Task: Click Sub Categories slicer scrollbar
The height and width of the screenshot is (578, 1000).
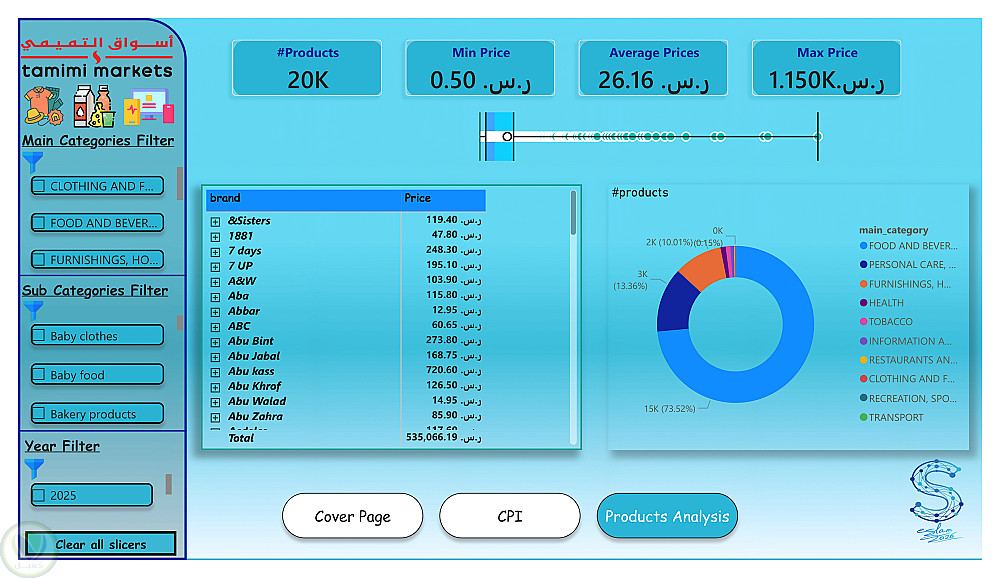Action: [180, 323]
